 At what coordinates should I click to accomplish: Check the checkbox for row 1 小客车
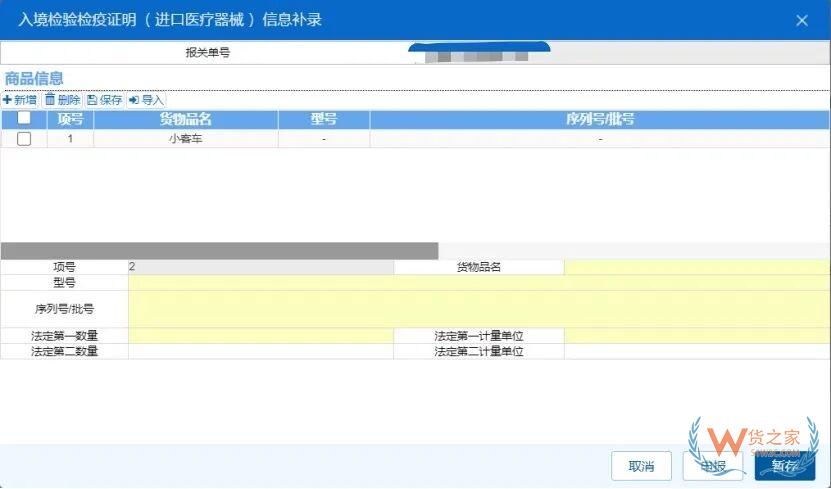pyautogui.click(x=24, y=139)
